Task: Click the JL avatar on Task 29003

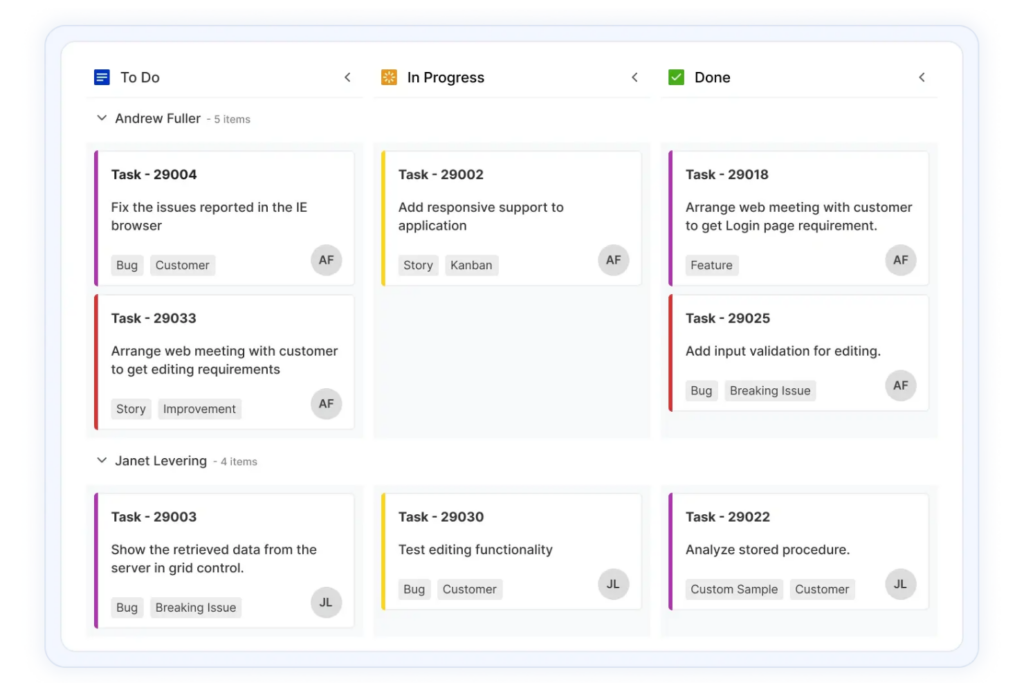Action: (x=326, y=602)
